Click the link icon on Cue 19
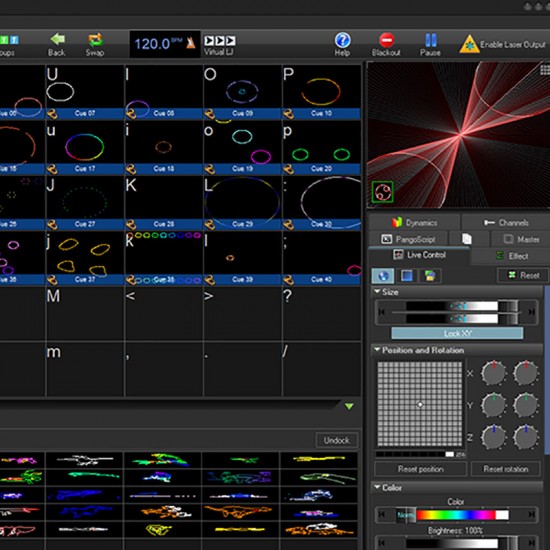Screen dimensions: 550x550 209,169
